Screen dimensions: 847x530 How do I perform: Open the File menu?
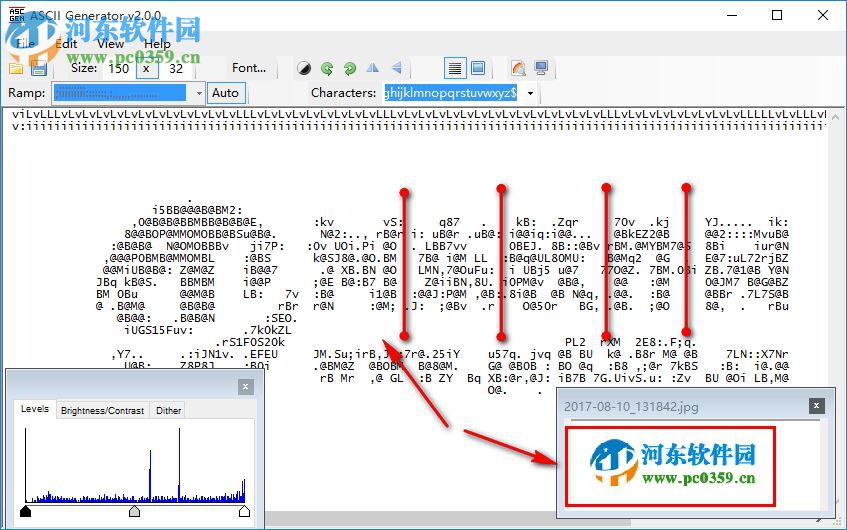click(x=25, y=44)
